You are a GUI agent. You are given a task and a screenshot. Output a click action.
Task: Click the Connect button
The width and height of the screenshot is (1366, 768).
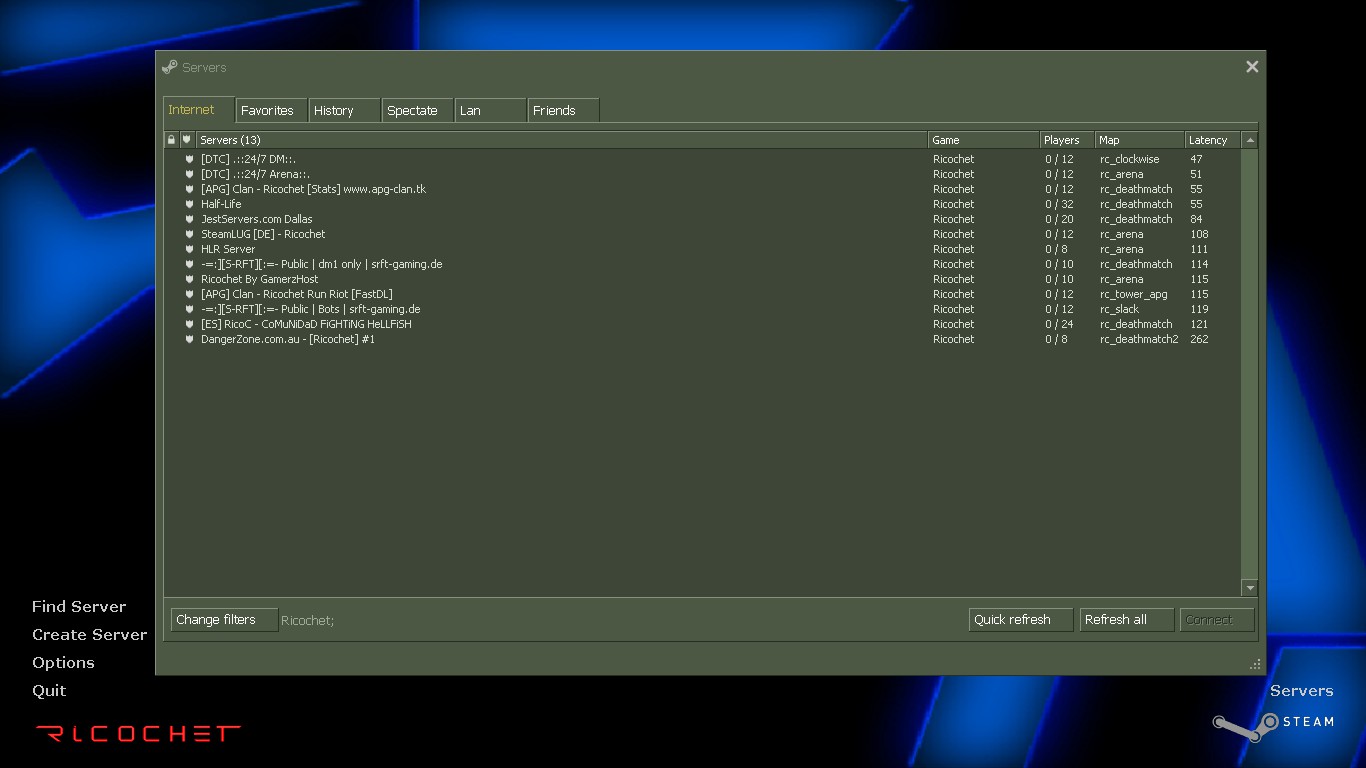pos(1217,620)
